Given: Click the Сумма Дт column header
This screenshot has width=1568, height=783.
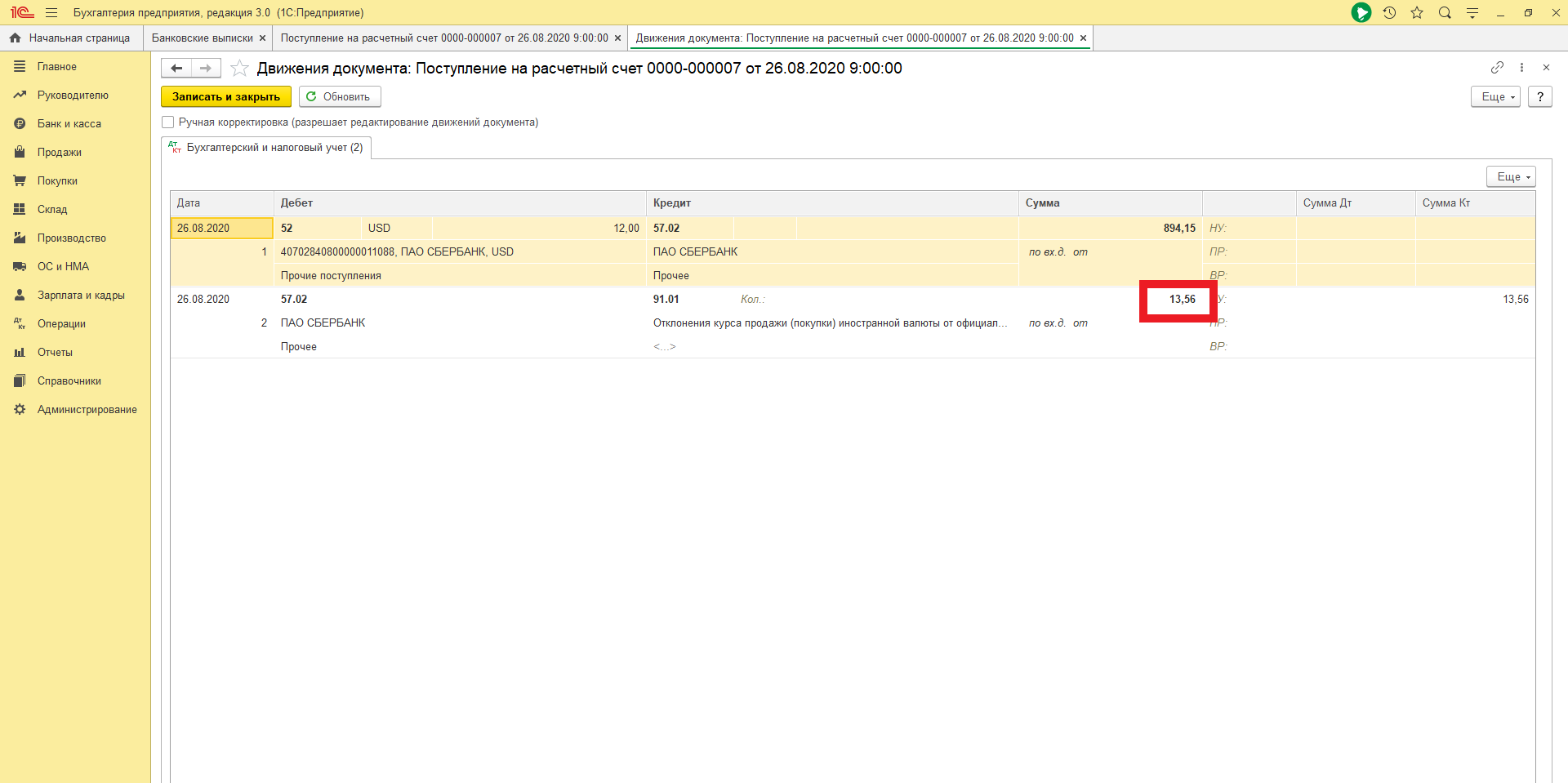Looking at the screenshot, I should coord(1356,203).
